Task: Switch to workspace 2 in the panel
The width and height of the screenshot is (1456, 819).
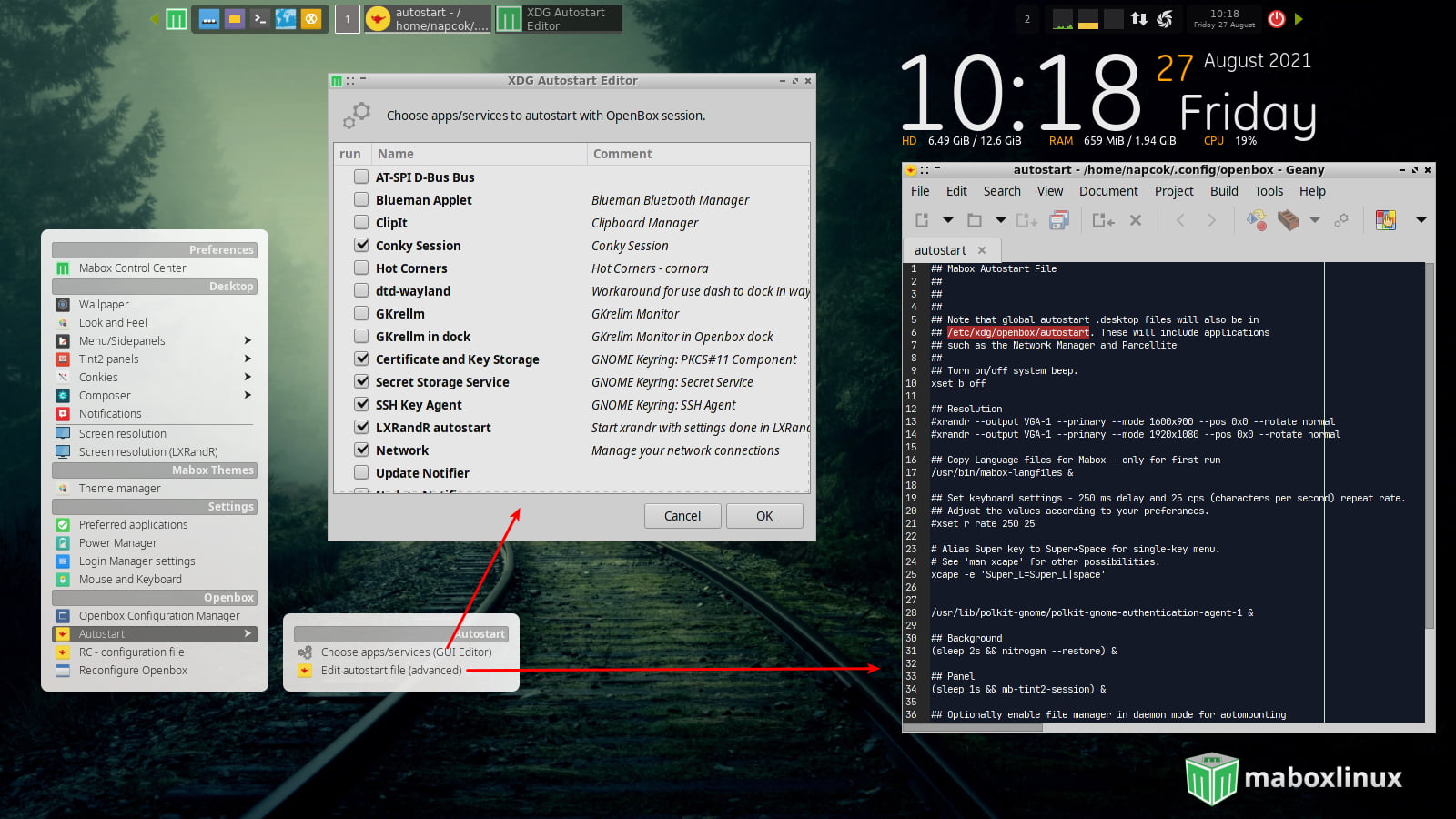Action: coord(1027,19)
